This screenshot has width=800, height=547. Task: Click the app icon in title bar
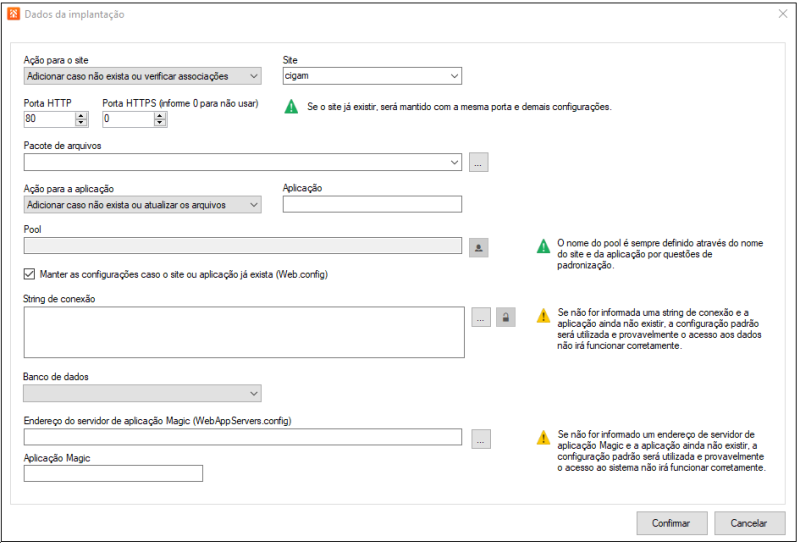point(12,15)
